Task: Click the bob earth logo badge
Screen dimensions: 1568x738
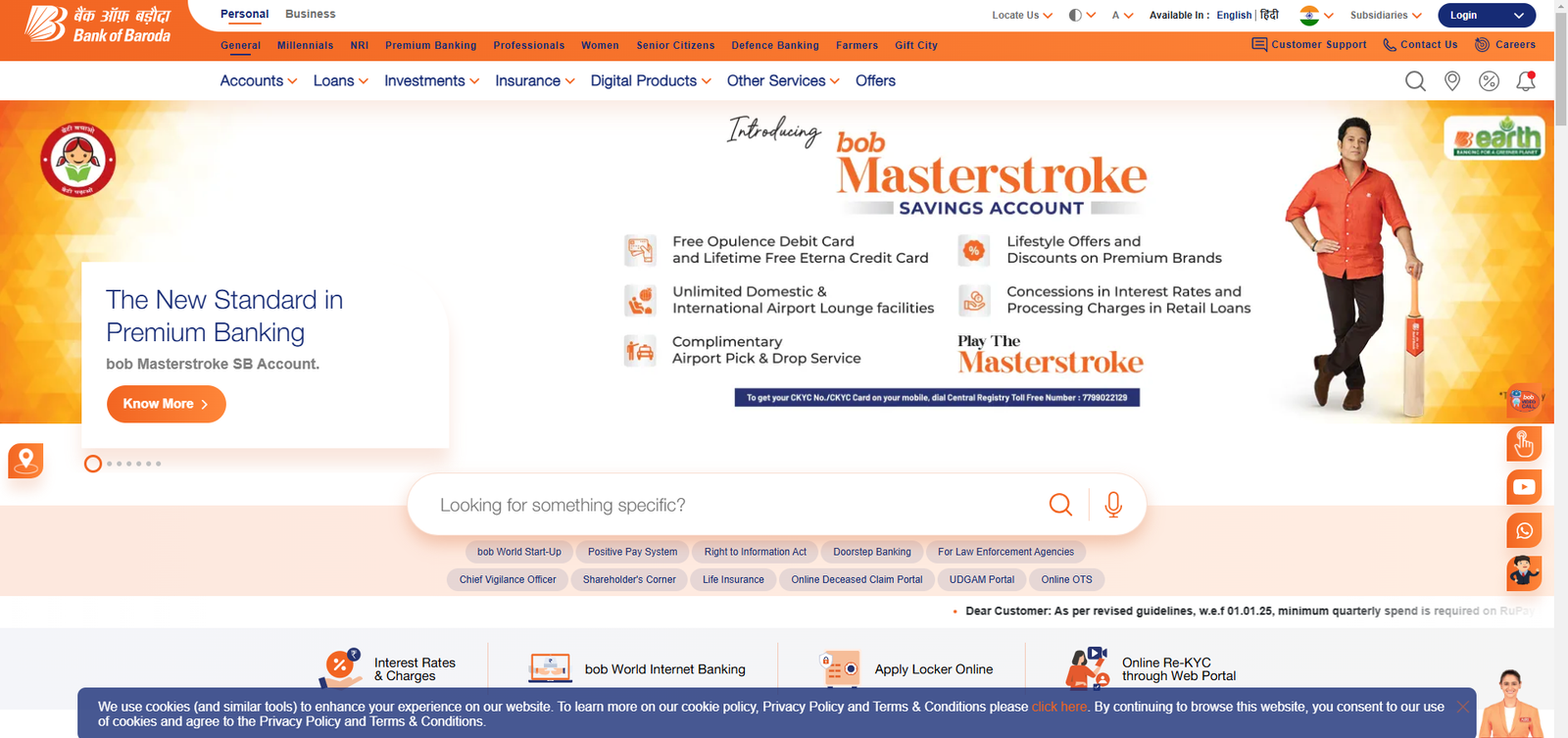Action: coord(1494,138)
